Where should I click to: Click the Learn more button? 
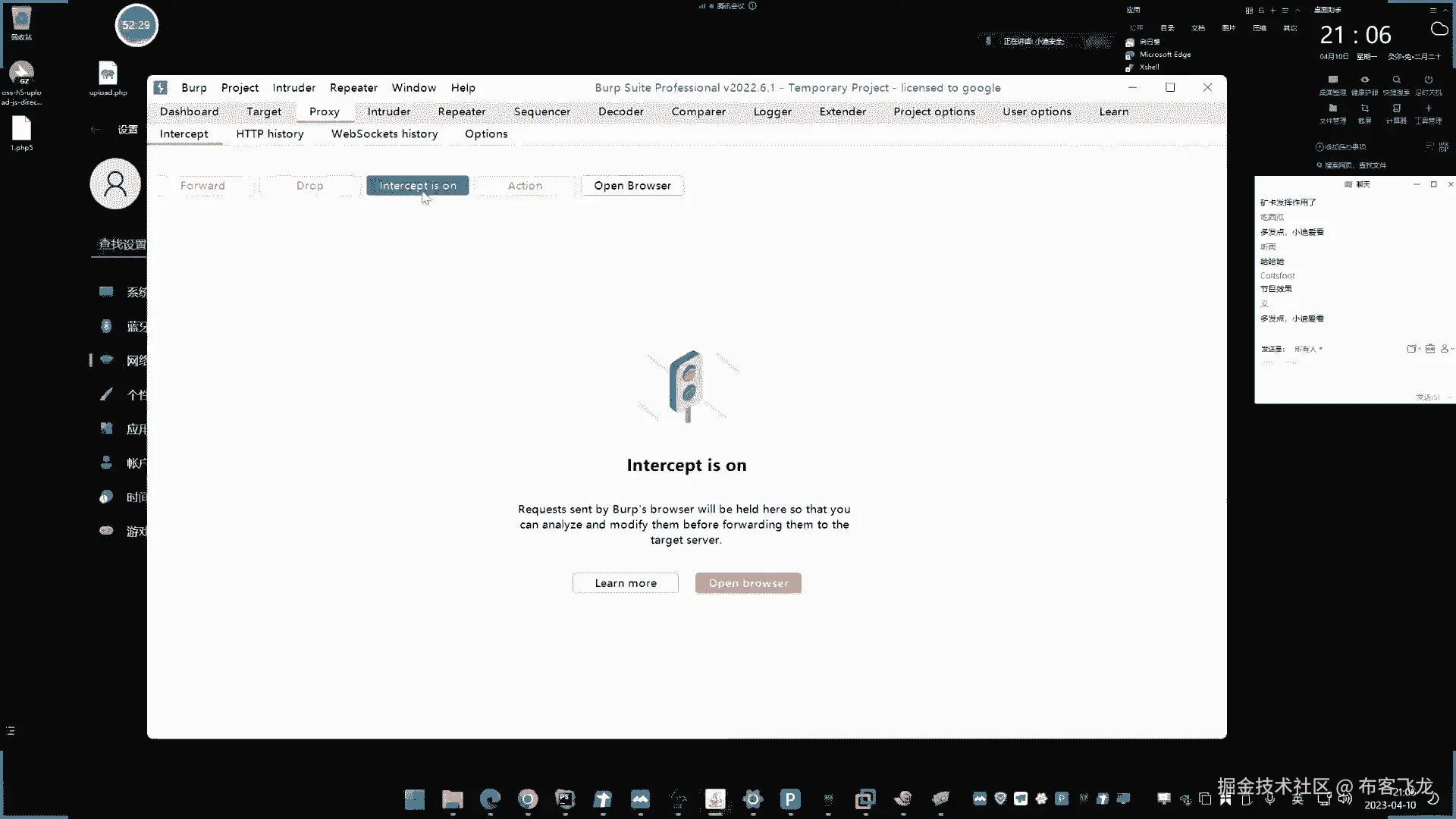tap(625, 583)
